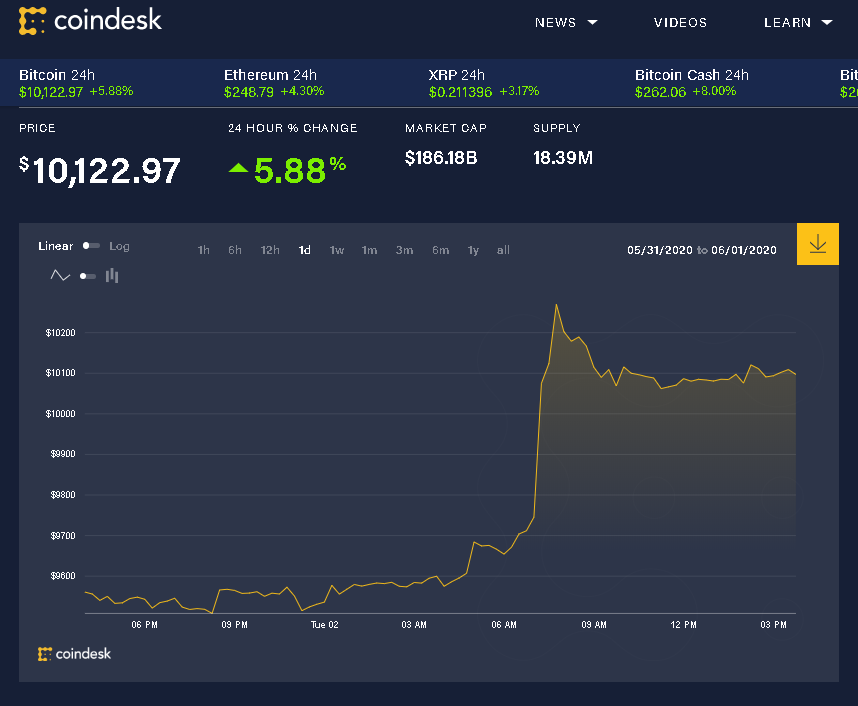Download chart data with the yellow arrow button
858x706 pixels.
click(818, 244)
